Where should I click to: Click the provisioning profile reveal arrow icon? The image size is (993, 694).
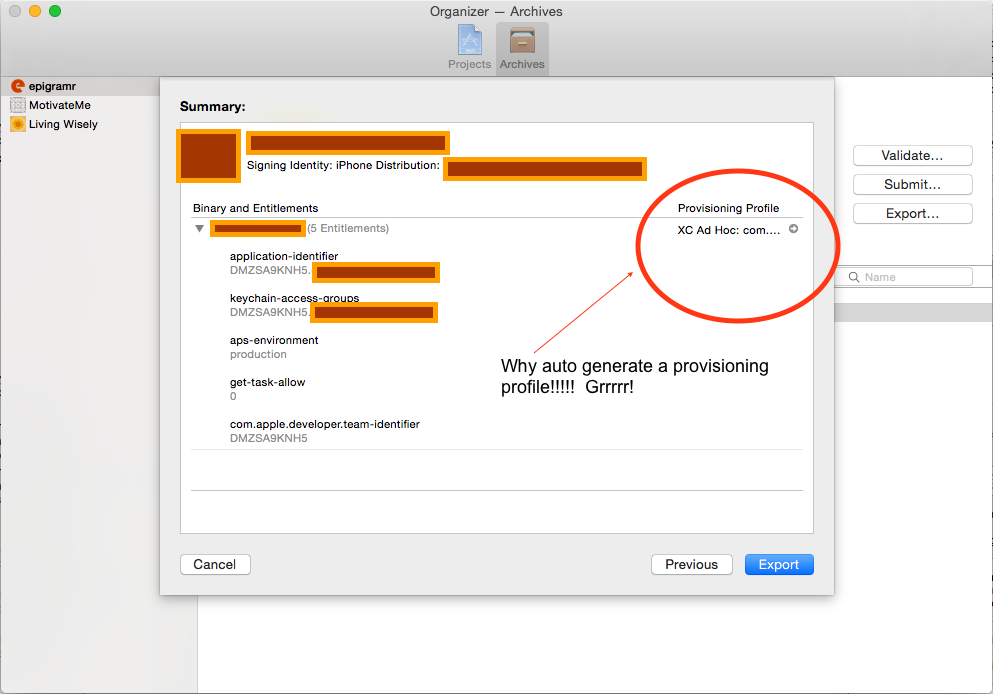pos(794,229)
